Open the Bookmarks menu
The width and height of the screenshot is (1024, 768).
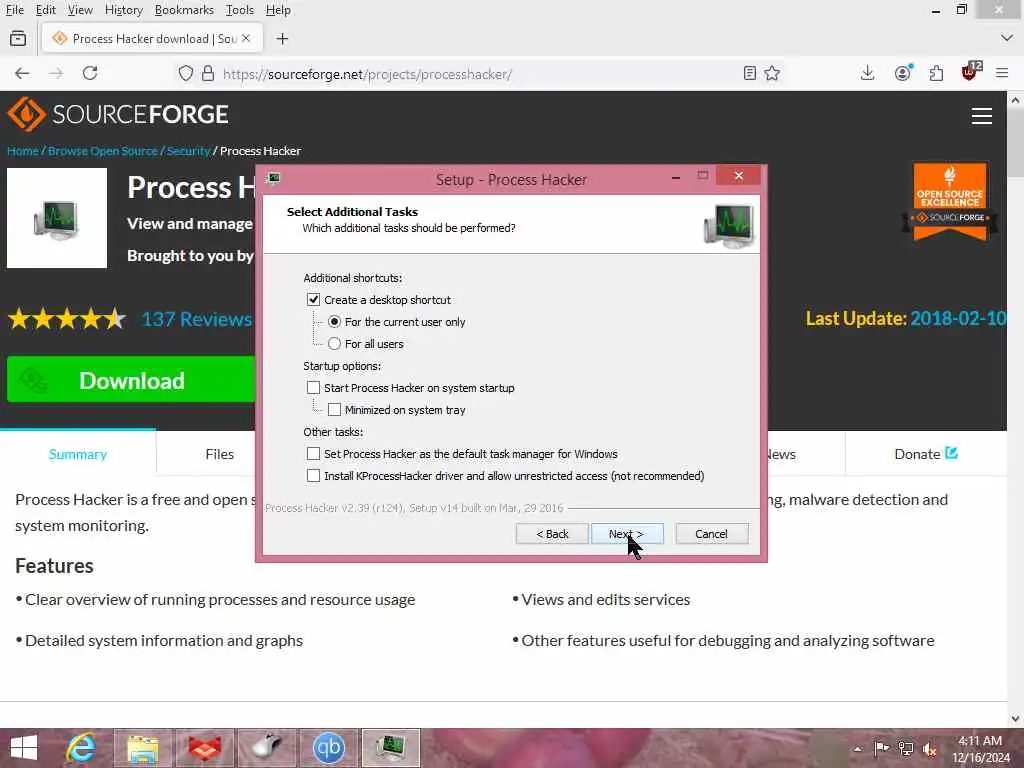[184, 10]
